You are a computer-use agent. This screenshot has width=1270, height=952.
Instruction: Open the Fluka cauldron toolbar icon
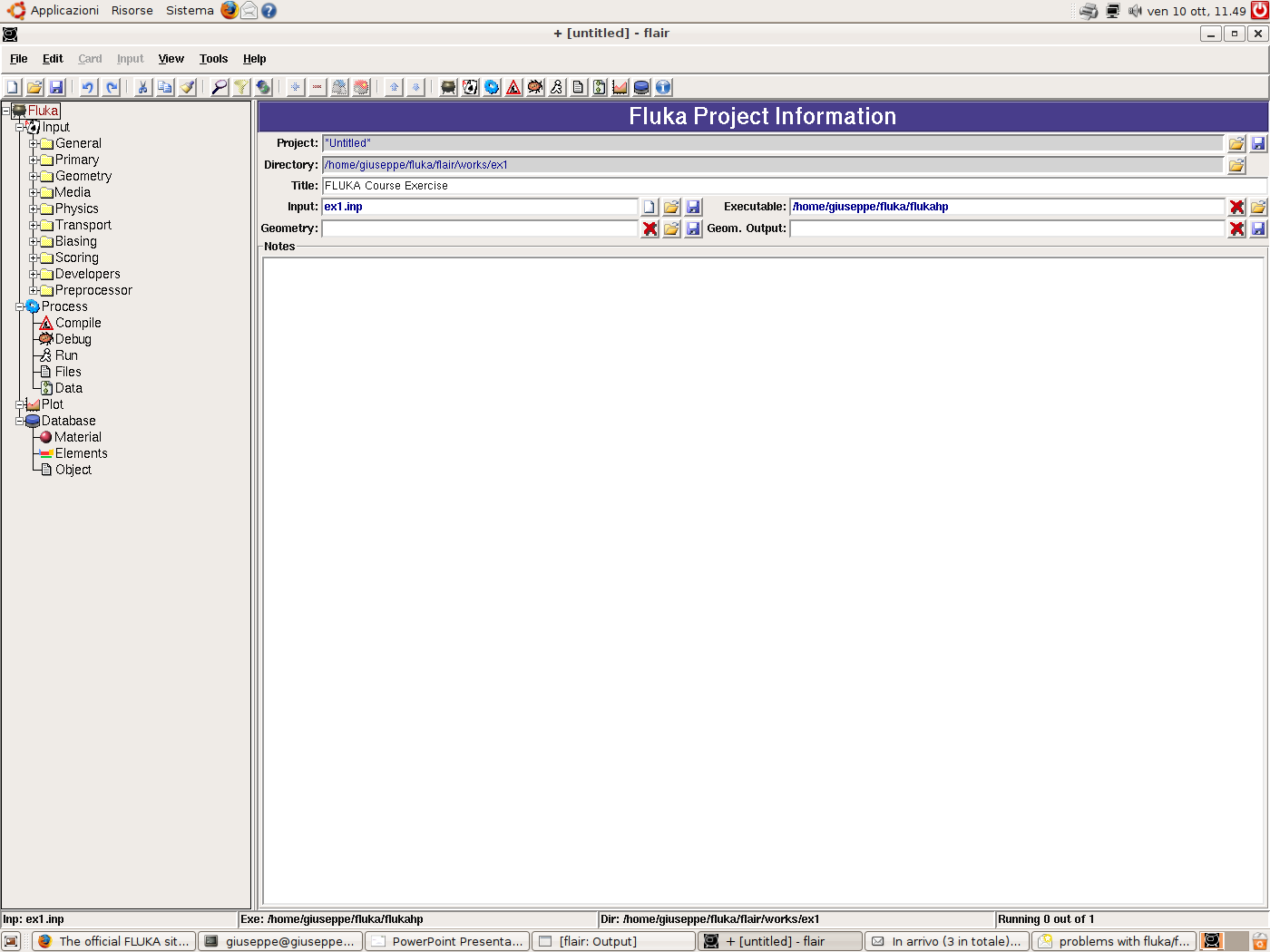pyautogui.click(x=448, y=87)
